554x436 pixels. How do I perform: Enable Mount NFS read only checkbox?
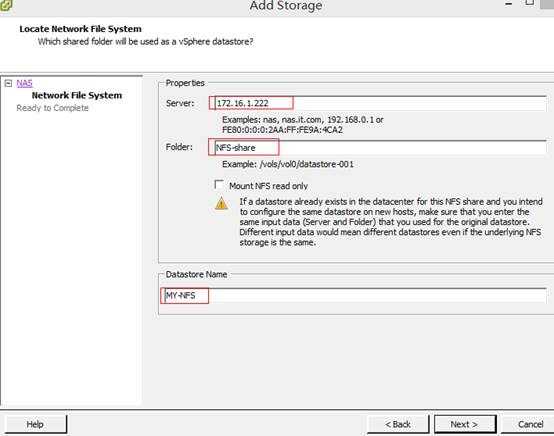pos(219,185)
